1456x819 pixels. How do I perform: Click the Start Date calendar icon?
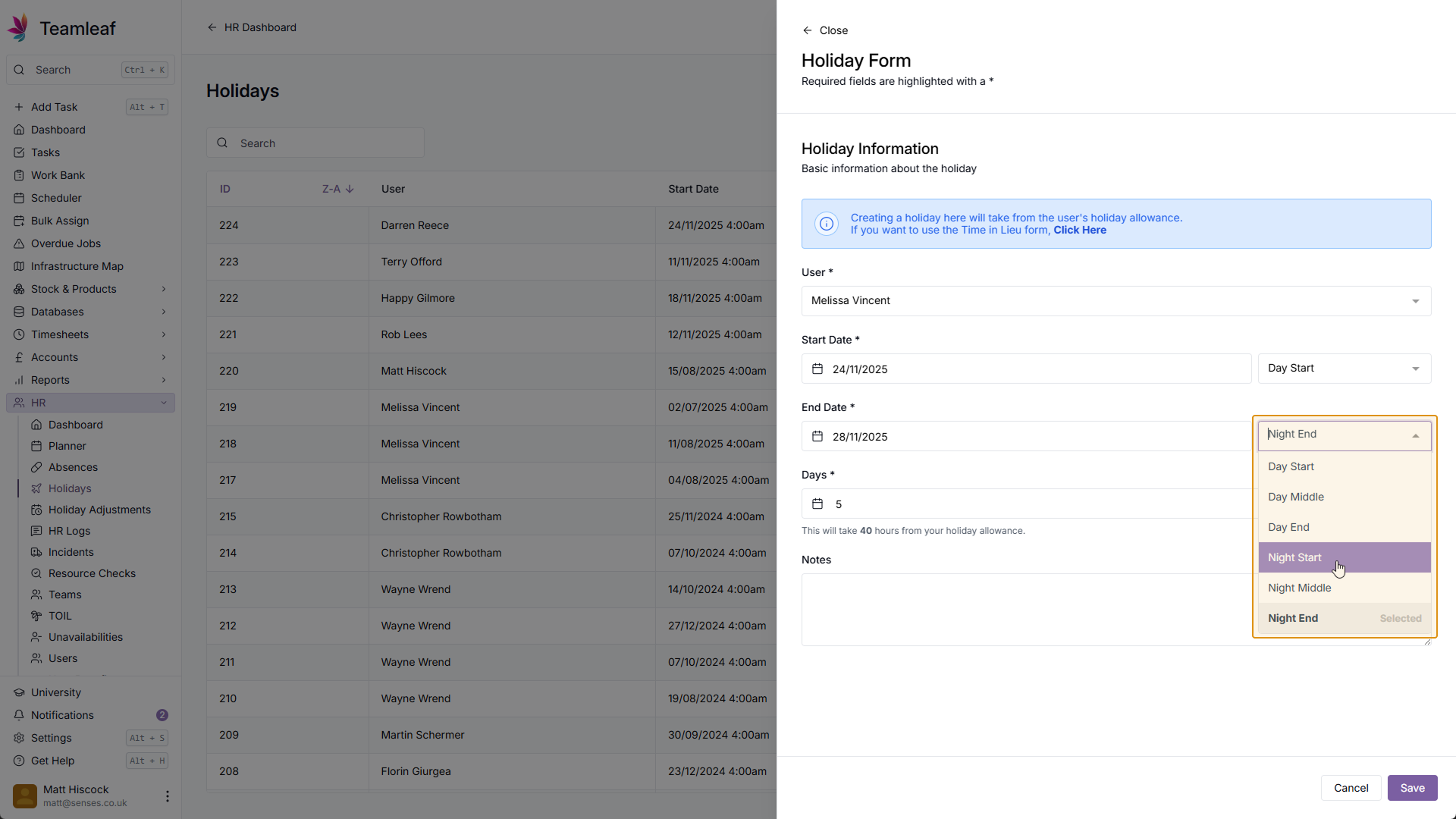click(x=817, y=369)
